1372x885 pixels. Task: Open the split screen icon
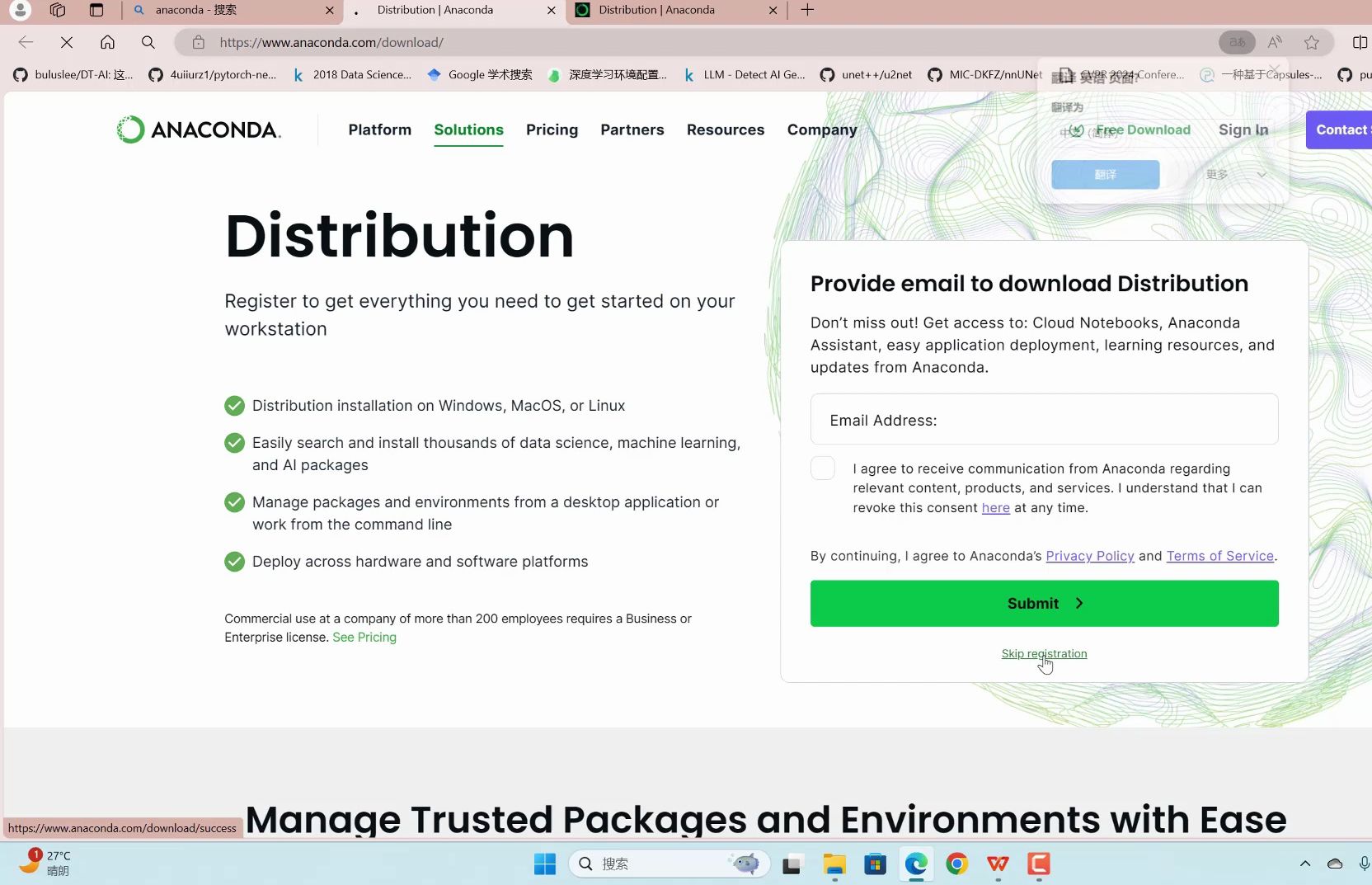click(1360, 42)
